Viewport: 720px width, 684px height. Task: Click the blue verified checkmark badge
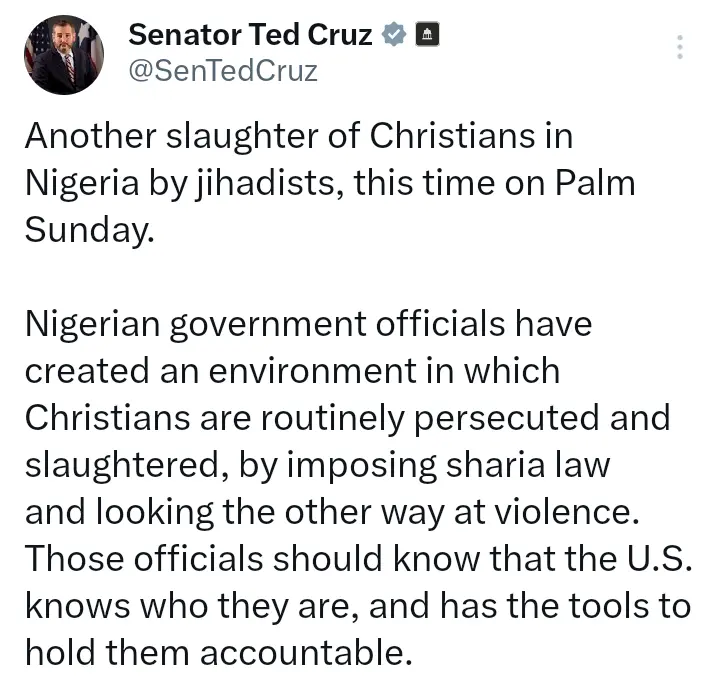394,36
